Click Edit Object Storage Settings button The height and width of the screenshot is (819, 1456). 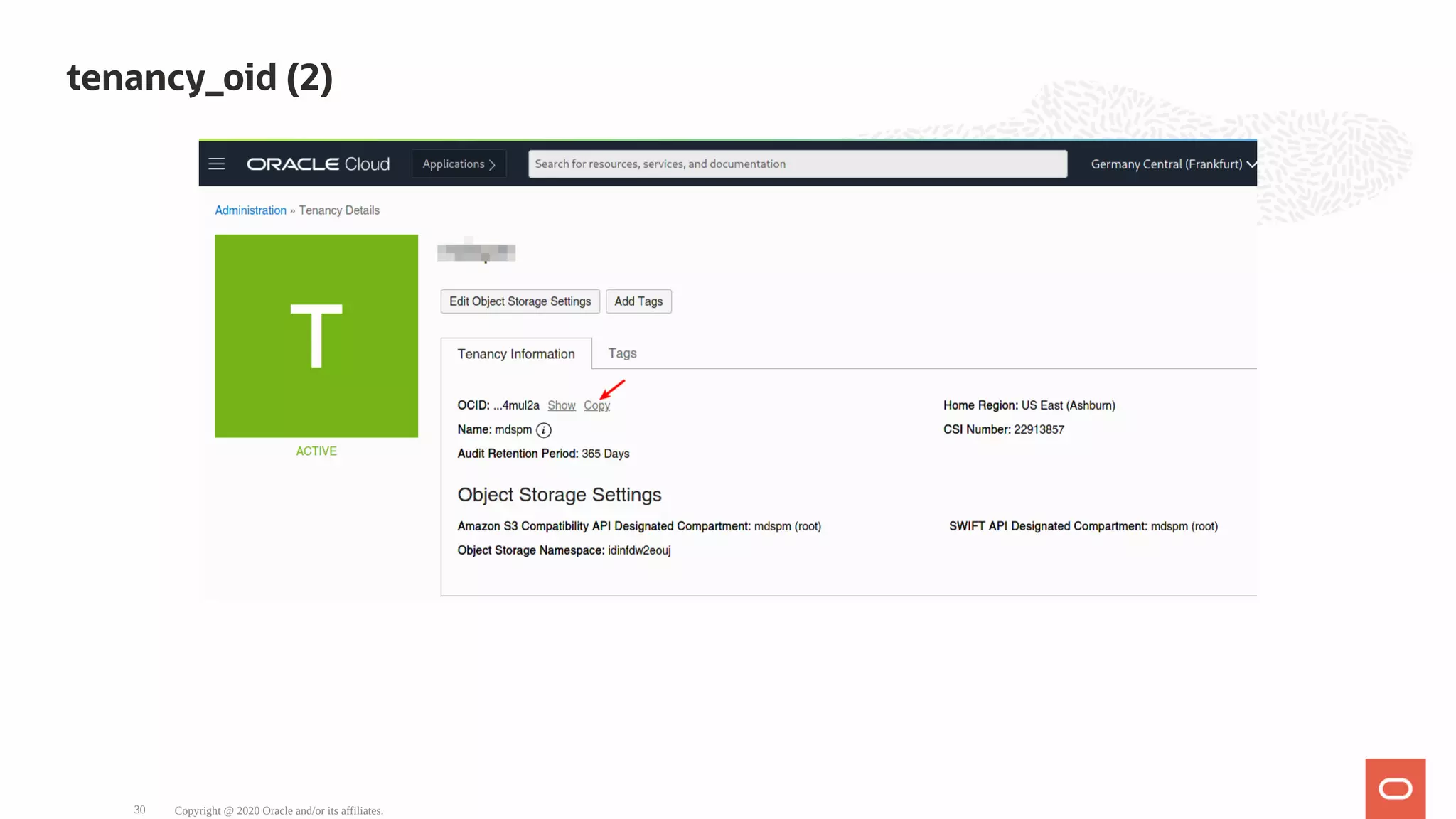coord(520,301)
